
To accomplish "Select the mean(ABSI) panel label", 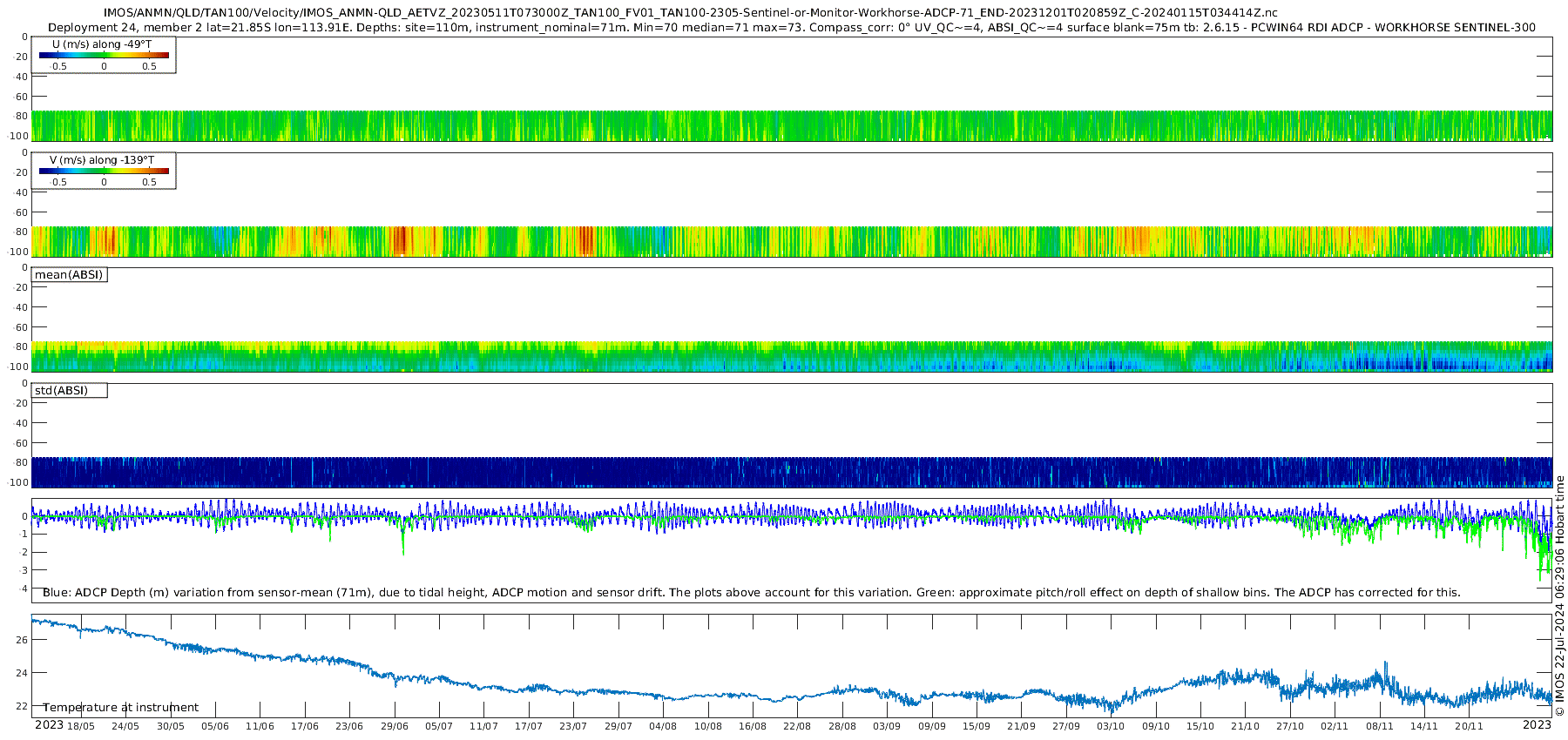I will 69,274.
